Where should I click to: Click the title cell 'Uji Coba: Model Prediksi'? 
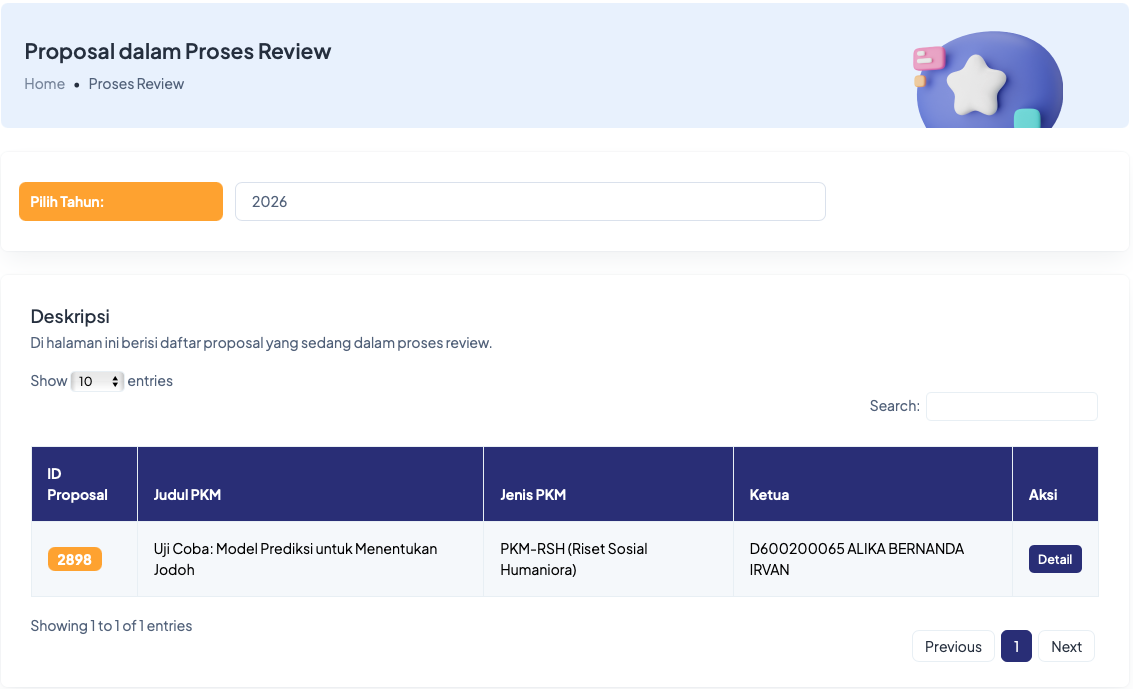[310, 559]
